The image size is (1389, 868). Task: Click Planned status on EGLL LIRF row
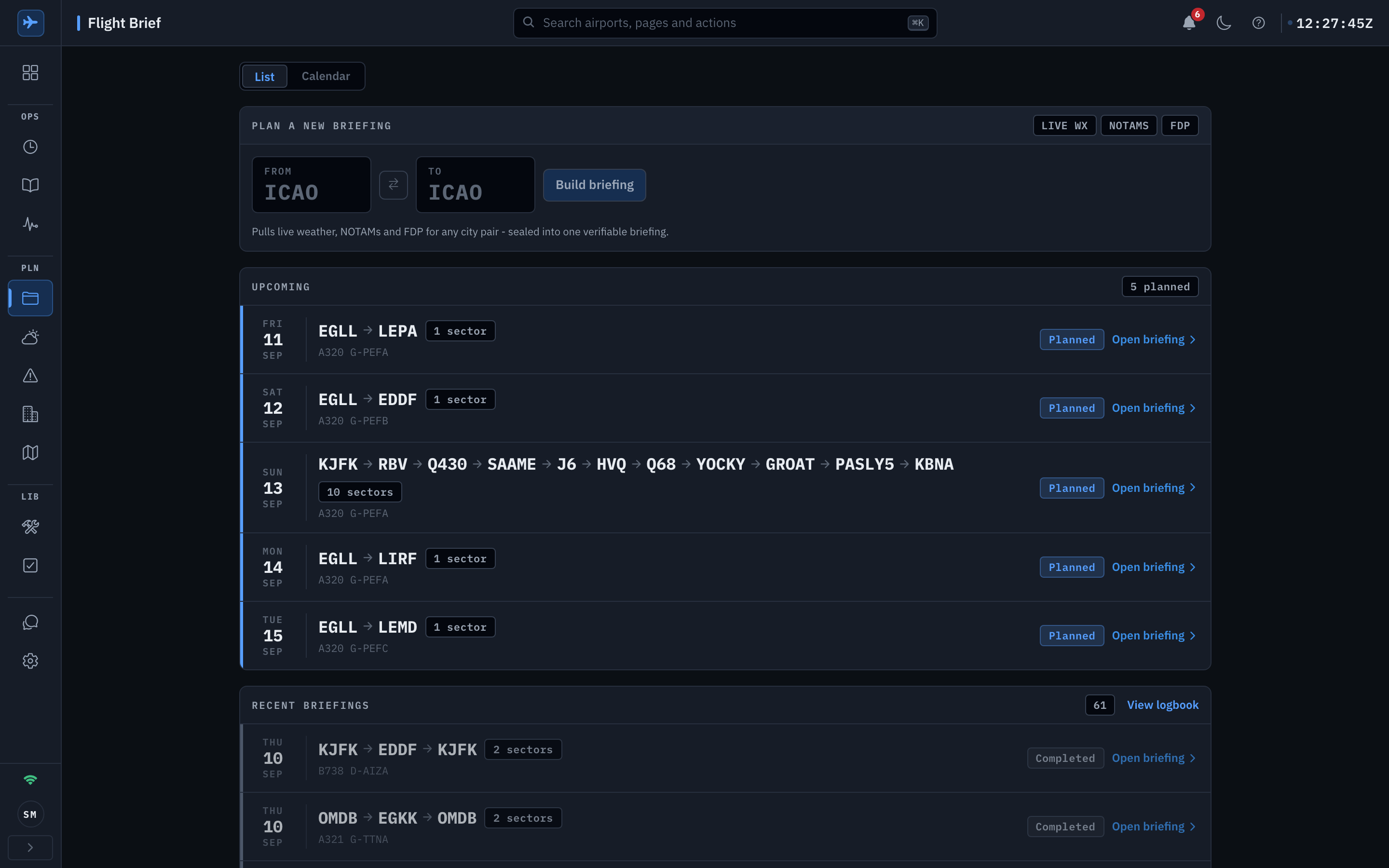[x=1072, y=567]
